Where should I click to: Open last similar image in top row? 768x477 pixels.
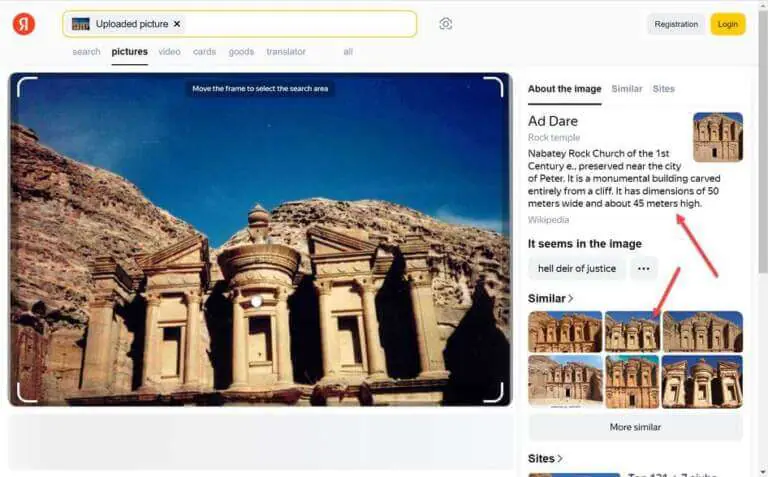(x=702, y=332)
